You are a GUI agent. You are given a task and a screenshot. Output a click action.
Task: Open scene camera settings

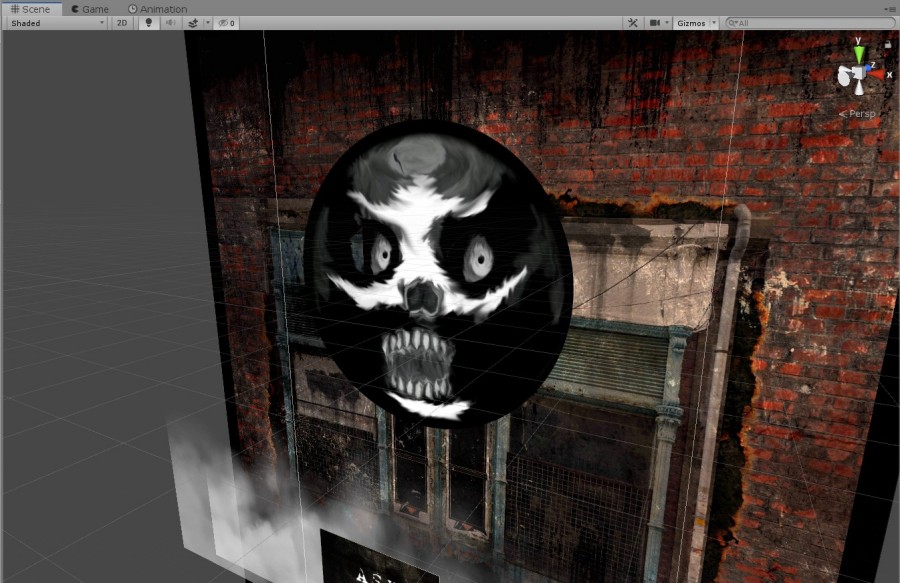coord(657,23)
